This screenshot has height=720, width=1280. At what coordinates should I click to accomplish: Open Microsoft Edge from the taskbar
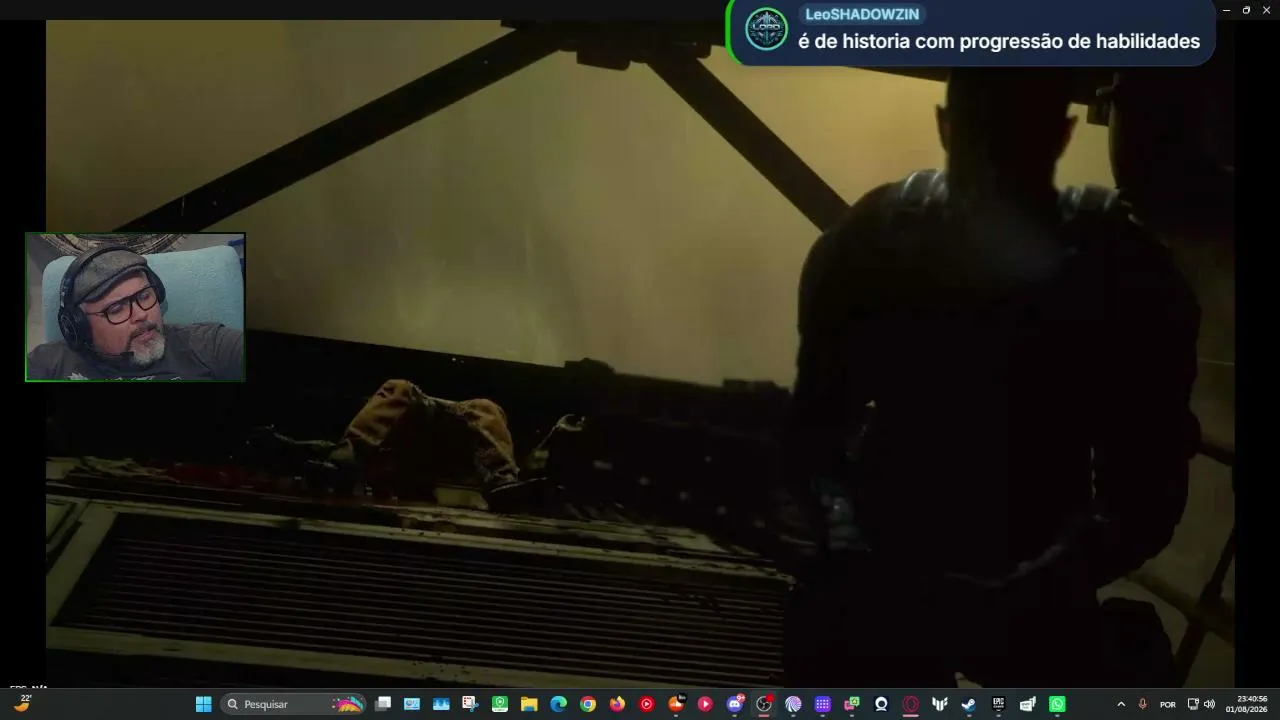[558, 704]
